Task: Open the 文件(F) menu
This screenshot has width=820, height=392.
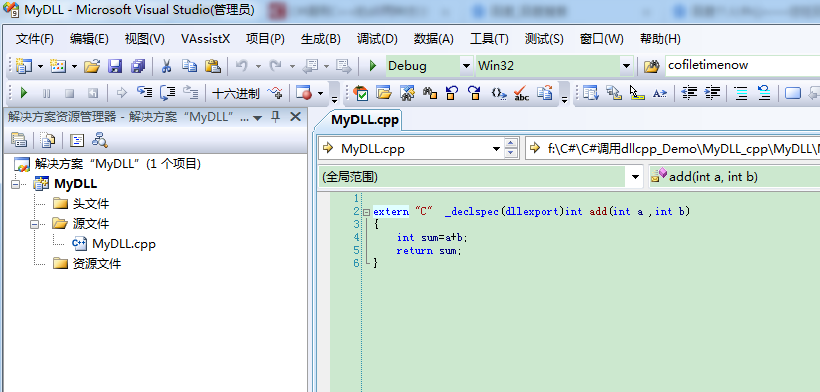Action: coord(35,39)
